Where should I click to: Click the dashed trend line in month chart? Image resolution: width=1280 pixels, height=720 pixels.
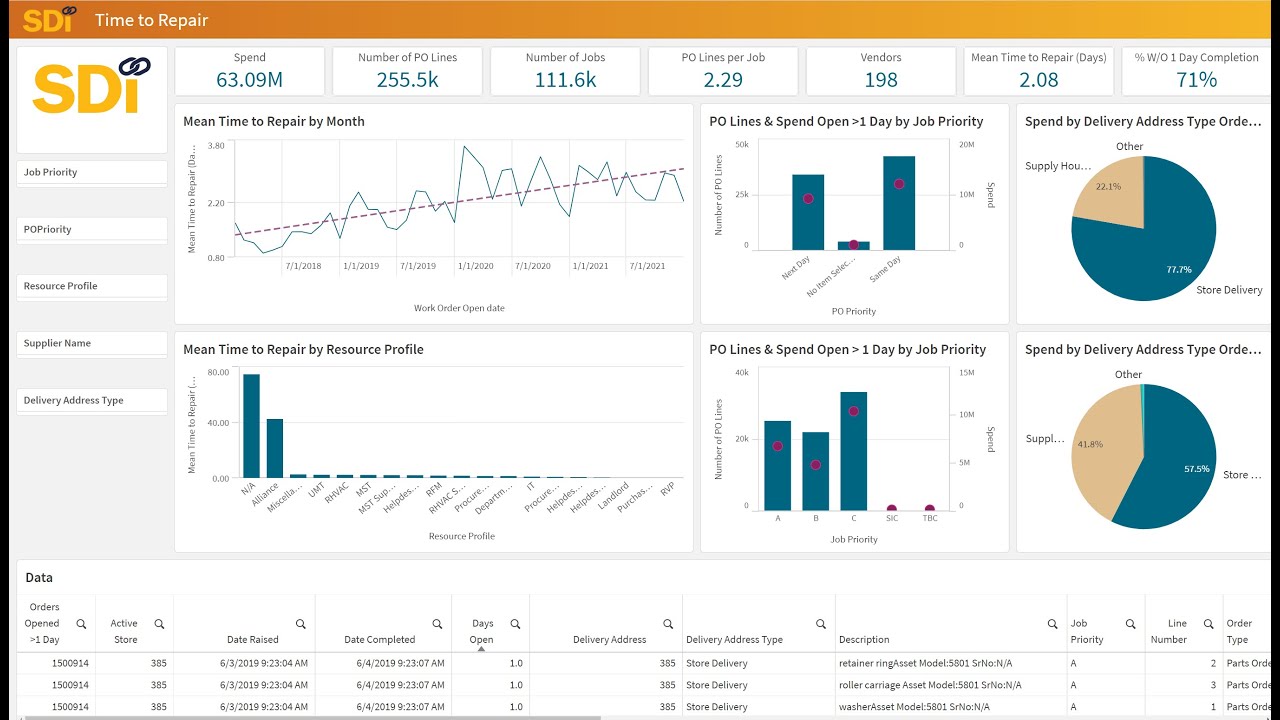coord(460,203)
